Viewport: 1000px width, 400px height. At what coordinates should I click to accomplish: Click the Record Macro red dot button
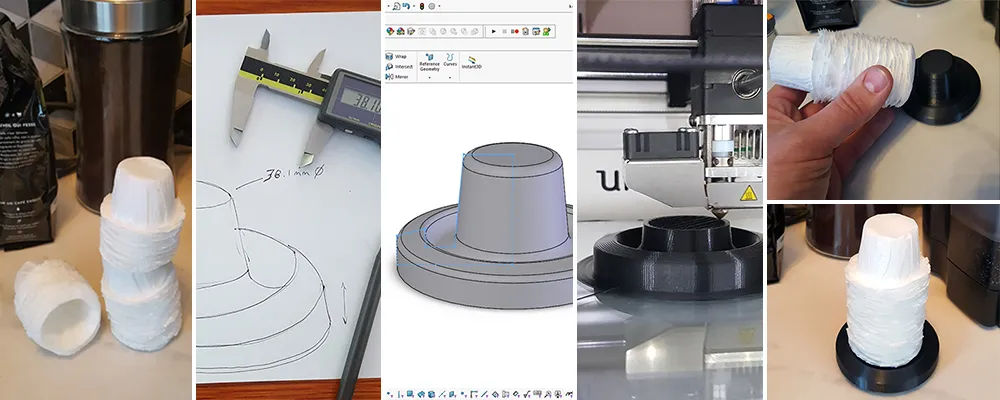(515, 31)
